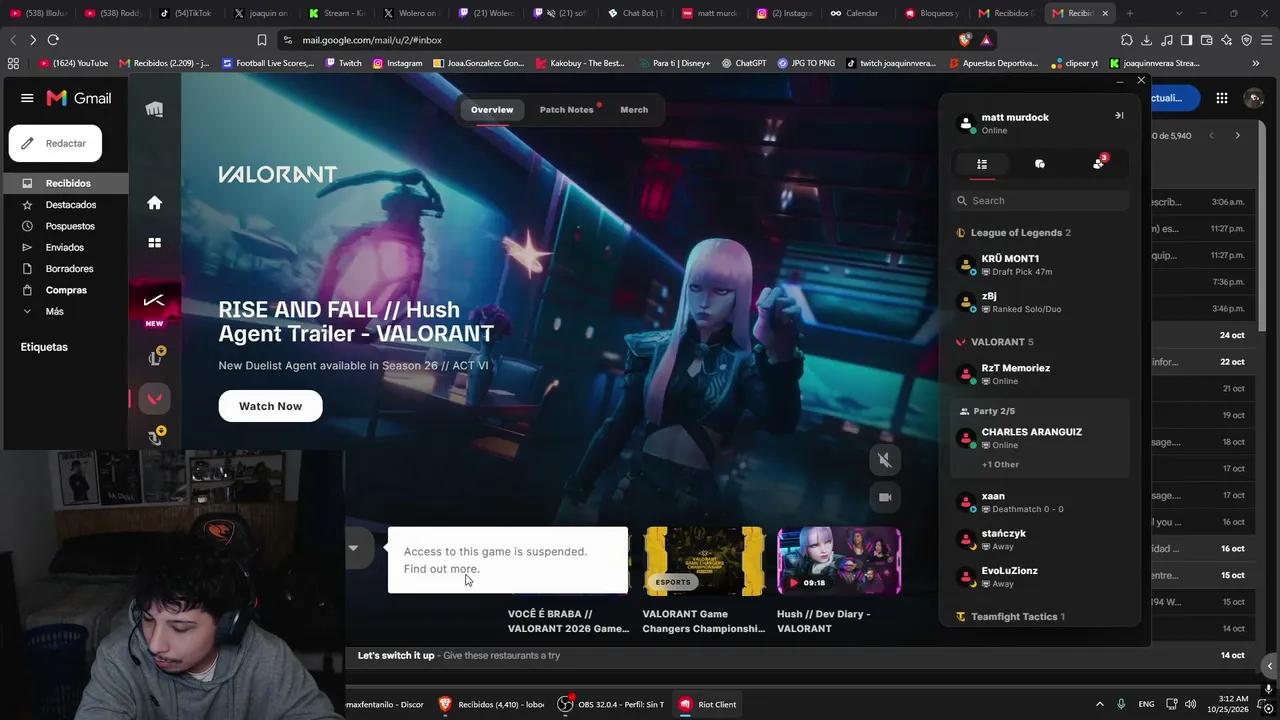Viewport: 1280px width, 720px height.
Task: Unmute the trailer audio
Action: click(x=885, y=460)
